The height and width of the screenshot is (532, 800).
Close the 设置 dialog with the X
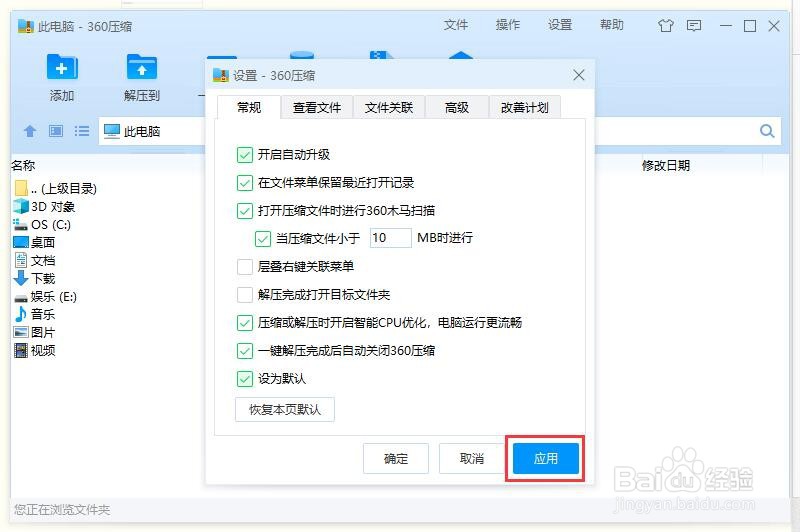(x=579, y=75)
